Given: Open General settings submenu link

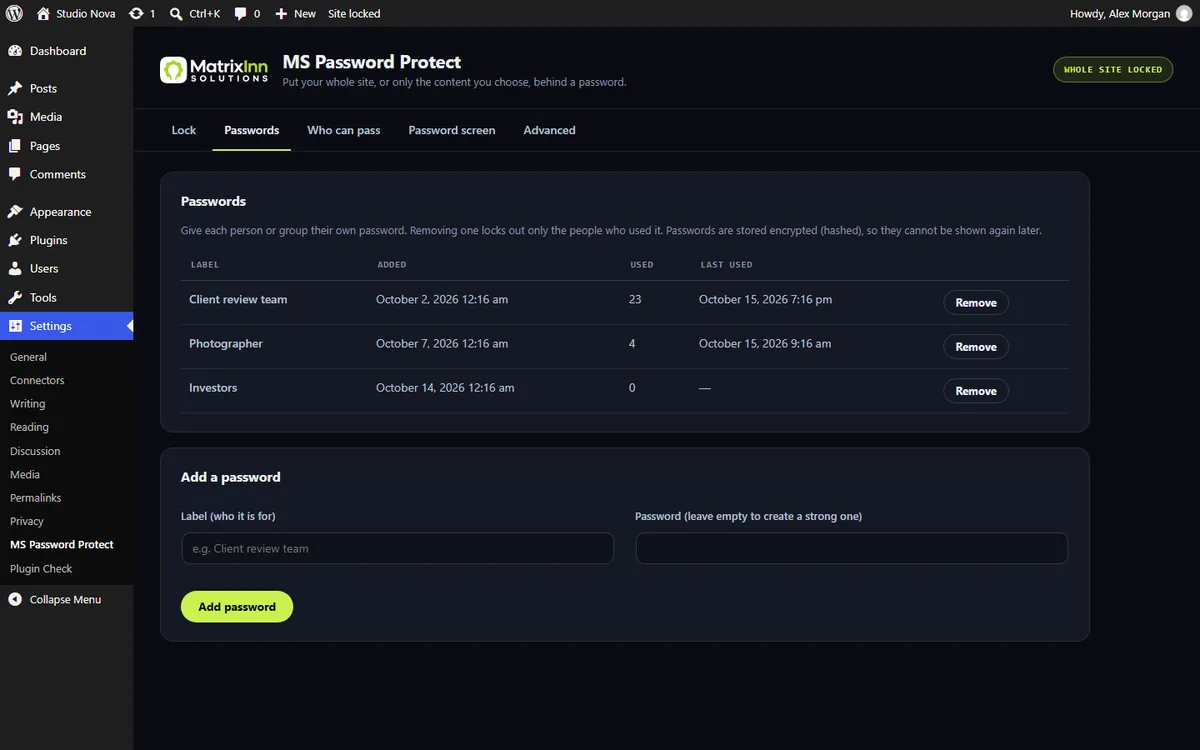Looking at the screenshot, I should coord(28,357).
